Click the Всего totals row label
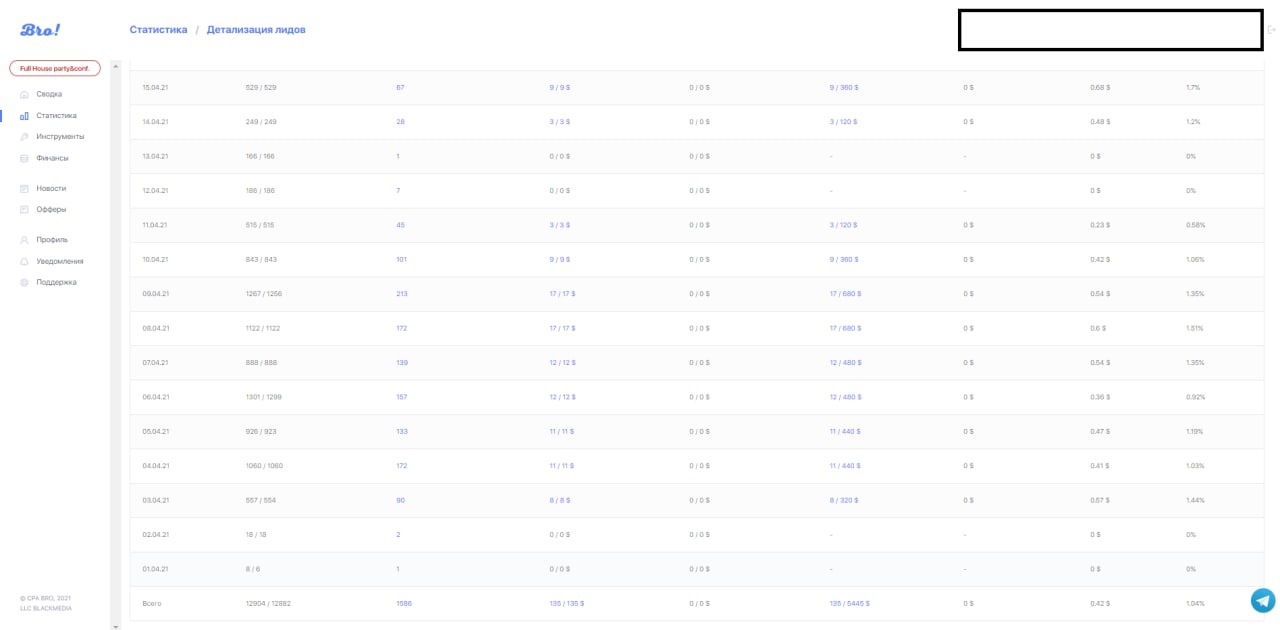The image size is (1280, 630). tap(152, 604)
